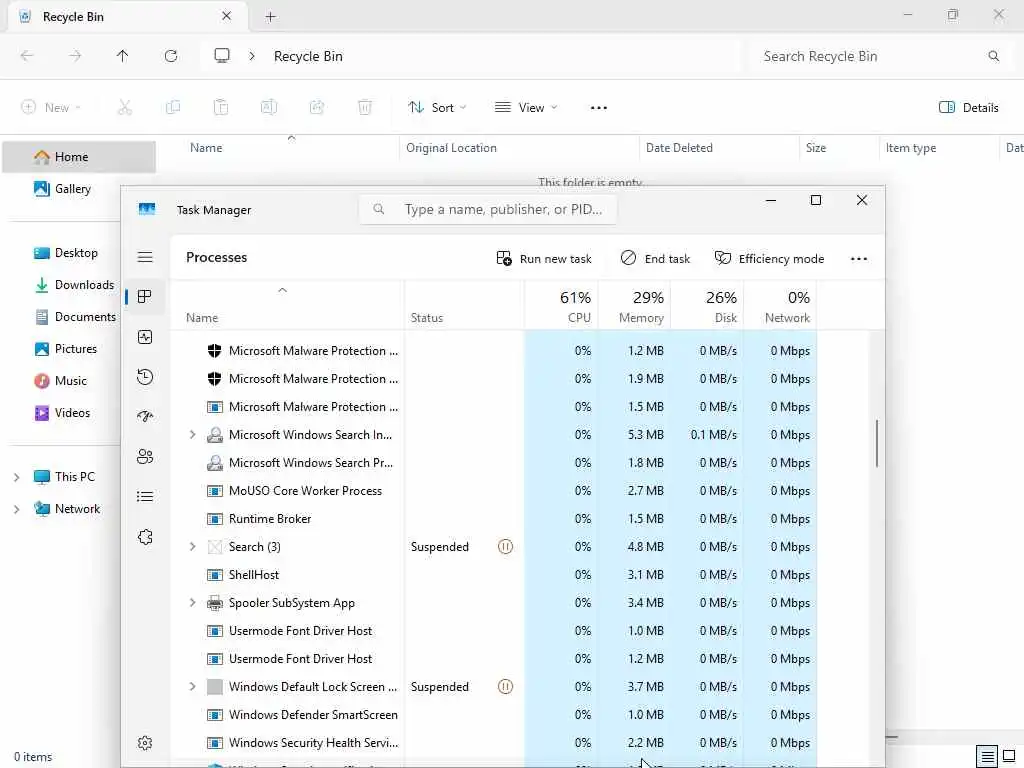The width and height of the screenshot is (1024, 768).
Task: Click Paste icon in Explorer toolbar
Action: [221, 108]
